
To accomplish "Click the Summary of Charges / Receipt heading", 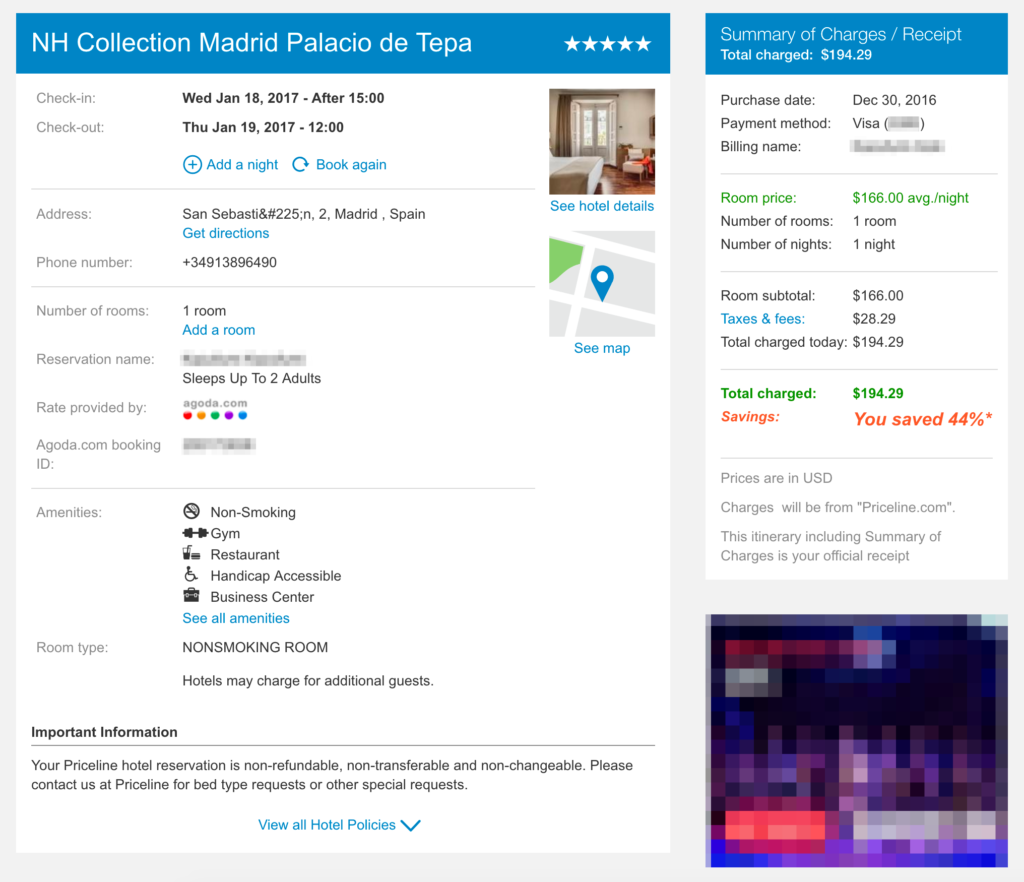I will point(841,34).
